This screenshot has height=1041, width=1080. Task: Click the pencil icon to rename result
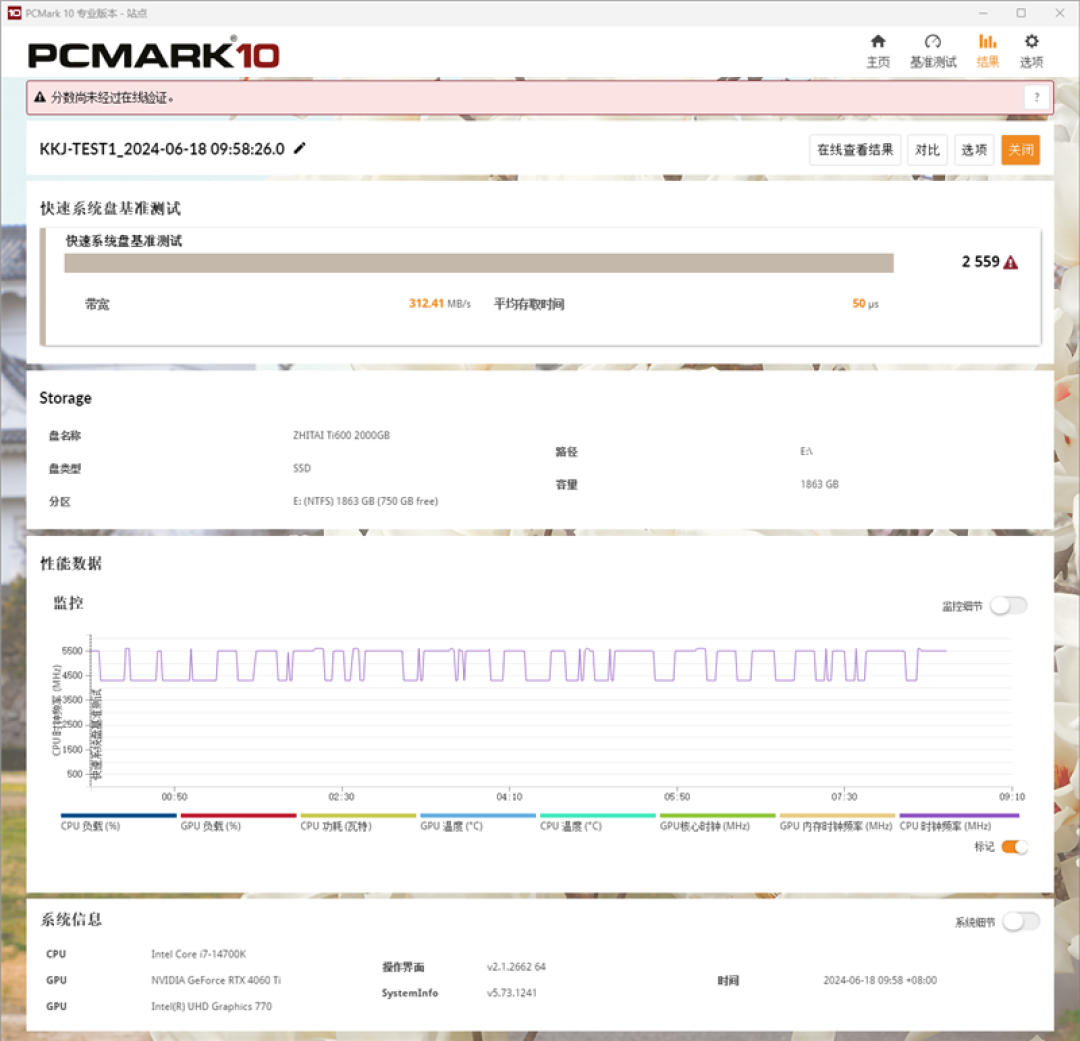300,148
